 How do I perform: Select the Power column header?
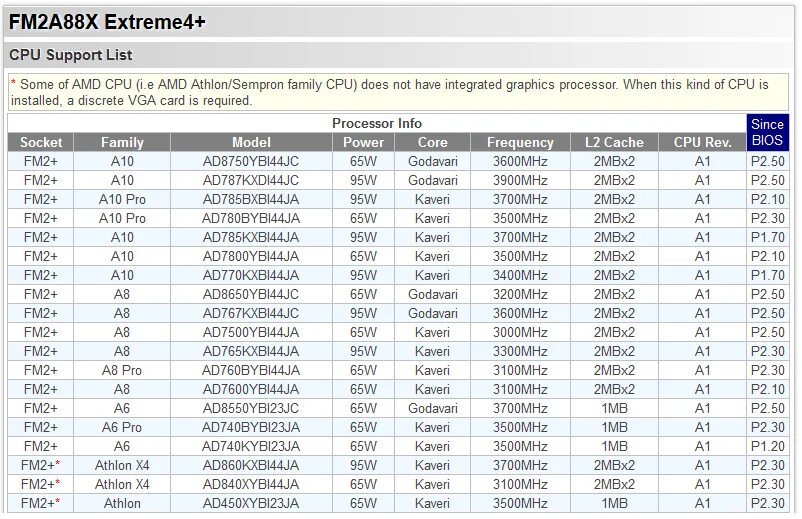[x=363, y=142]
